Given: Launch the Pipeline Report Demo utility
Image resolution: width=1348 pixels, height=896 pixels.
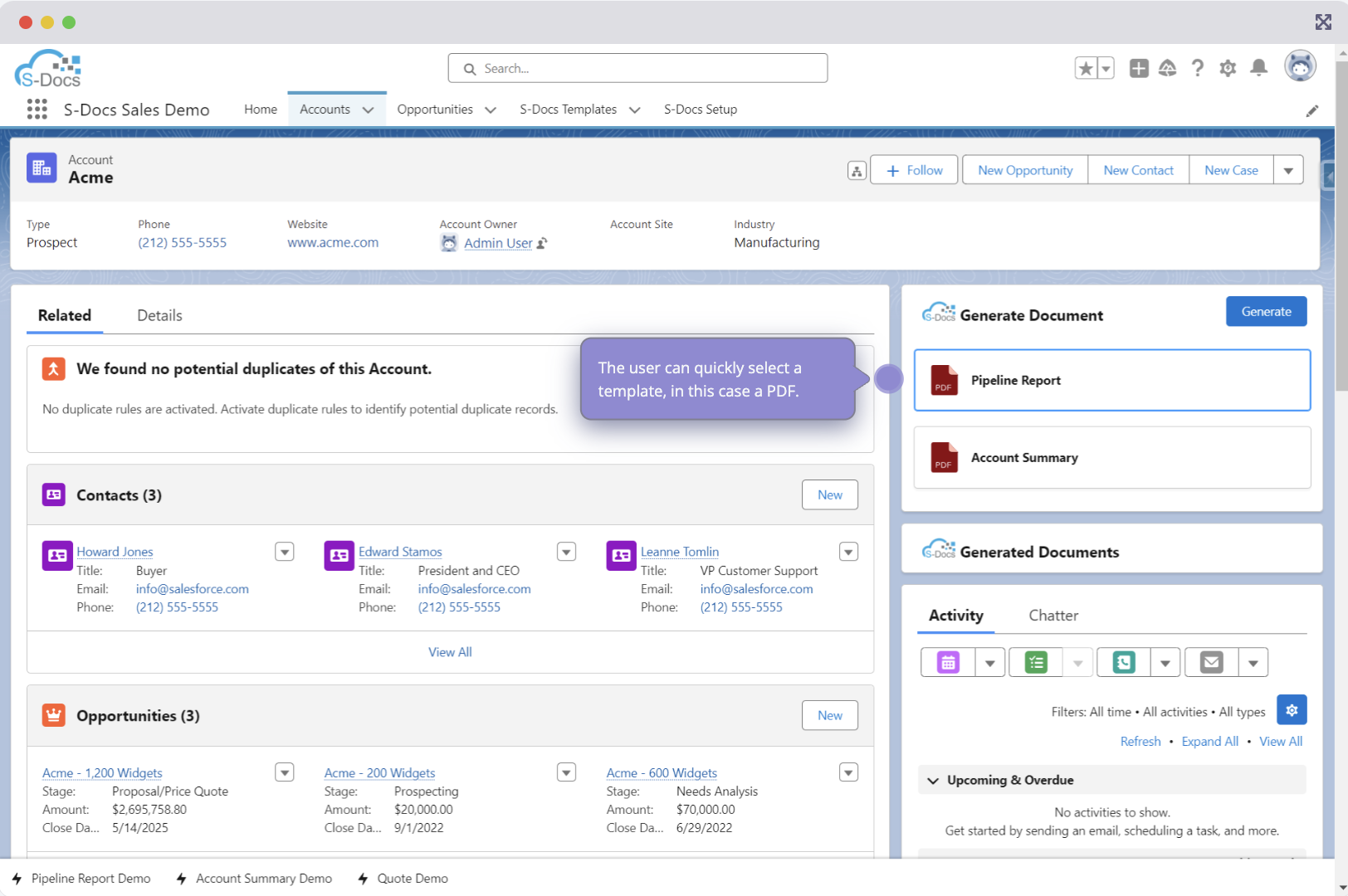Looking at the screenshot, I should (x=81, y=879).
